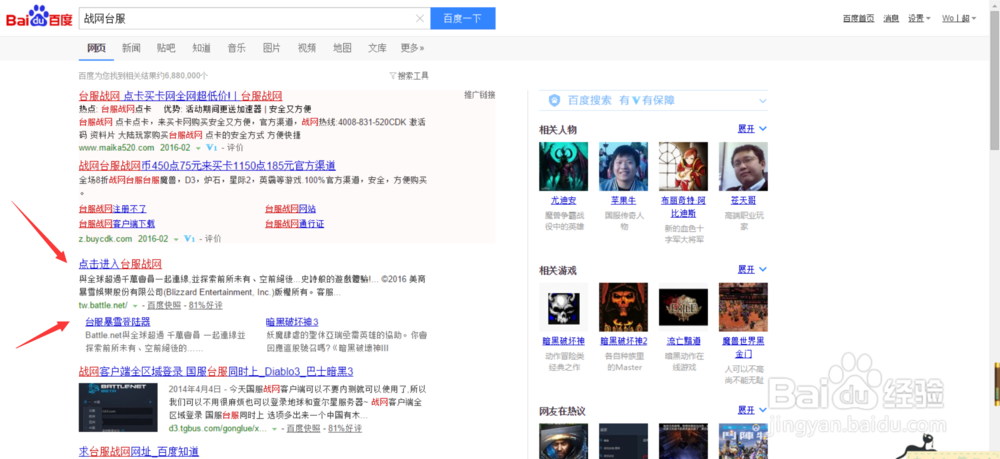This screenshot has height=459, width=1000.
Task: Click the 台服战网注册不了 link
Action: coord(112,208)
